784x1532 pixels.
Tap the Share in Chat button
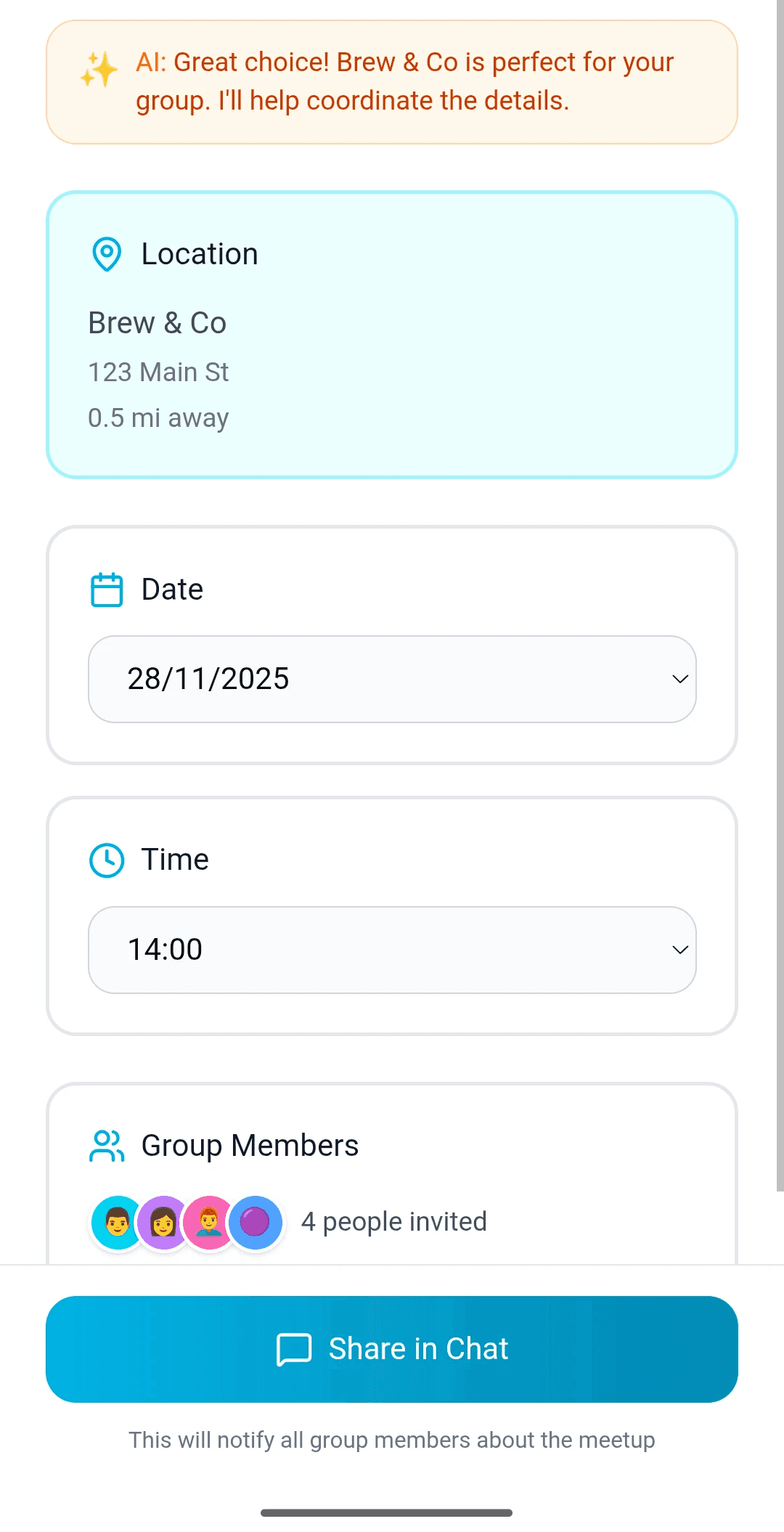tap(392, 1349)
